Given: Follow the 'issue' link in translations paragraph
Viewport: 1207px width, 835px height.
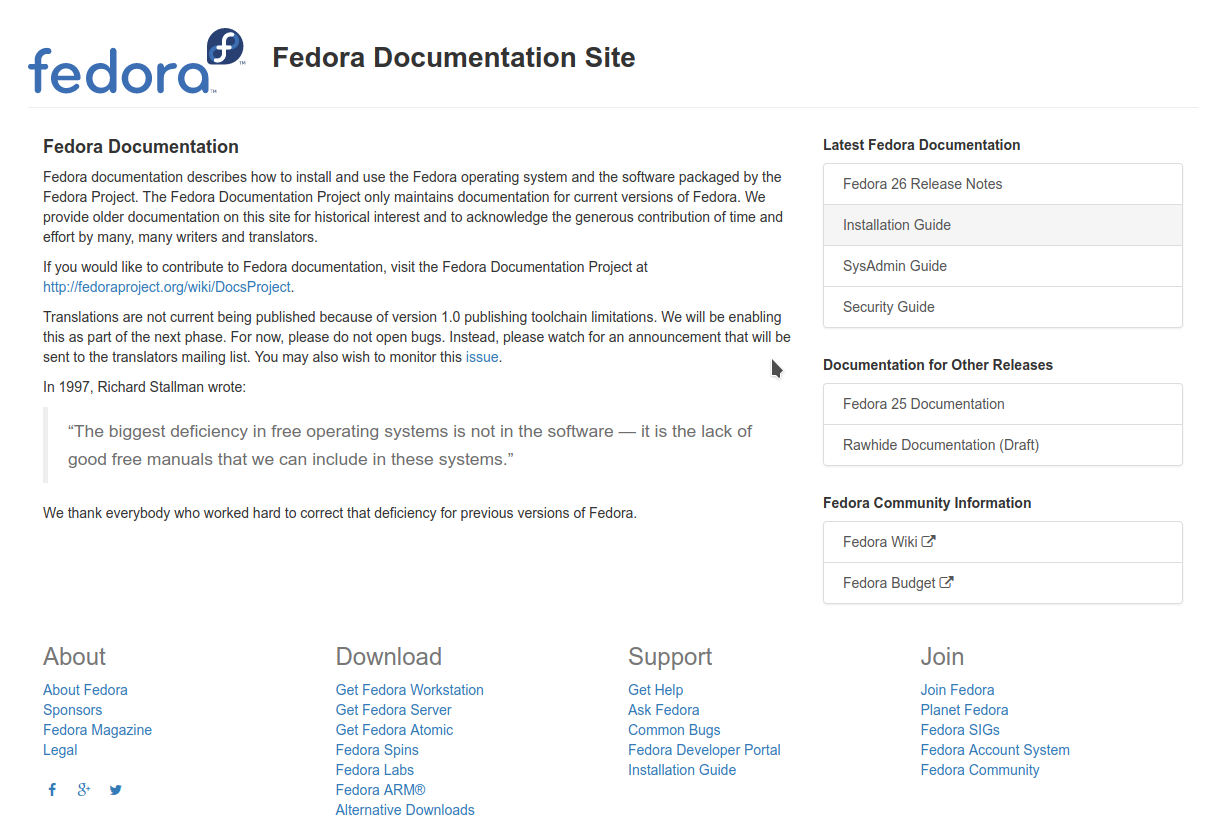Looking at the screenshot, I should (x=482, y=357).
